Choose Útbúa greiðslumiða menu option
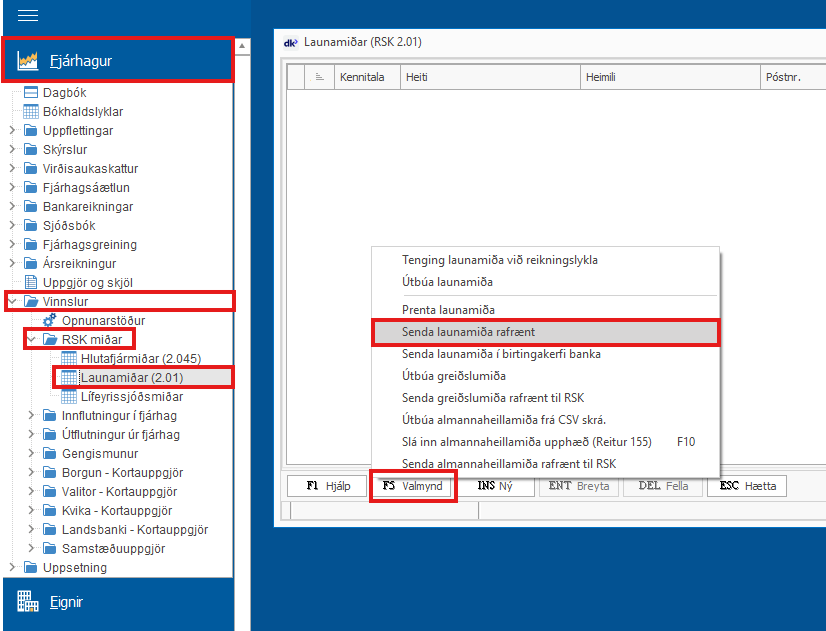 (453, 376)
